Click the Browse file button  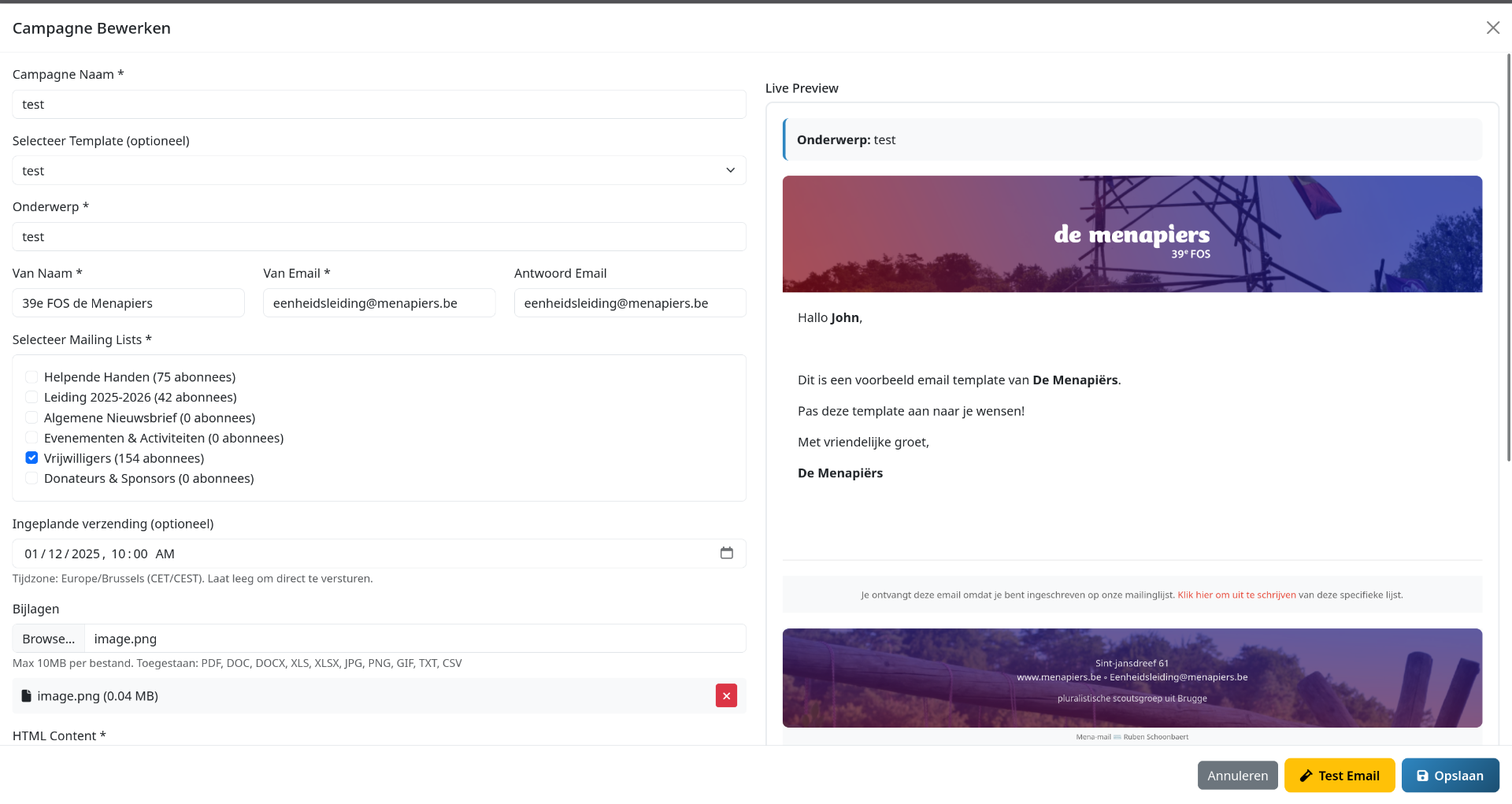pos(49,639)
